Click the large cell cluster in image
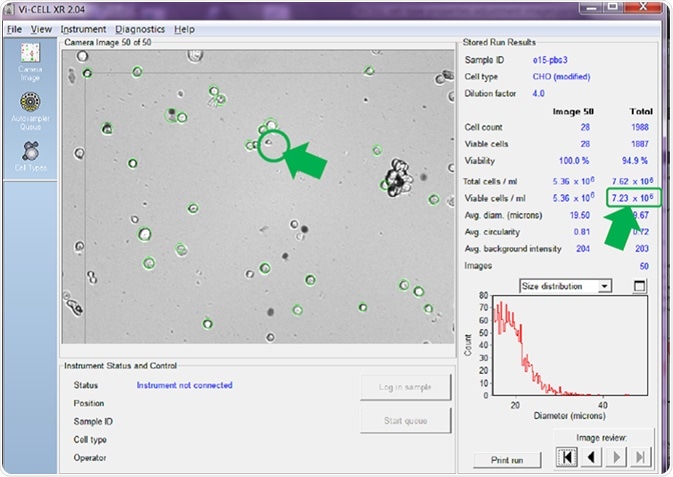 (x=398, y=180)
